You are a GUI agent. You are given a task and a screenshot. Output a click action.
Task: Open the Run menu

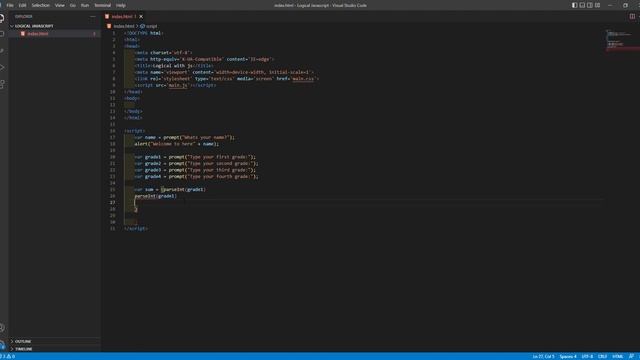[85, 5]
